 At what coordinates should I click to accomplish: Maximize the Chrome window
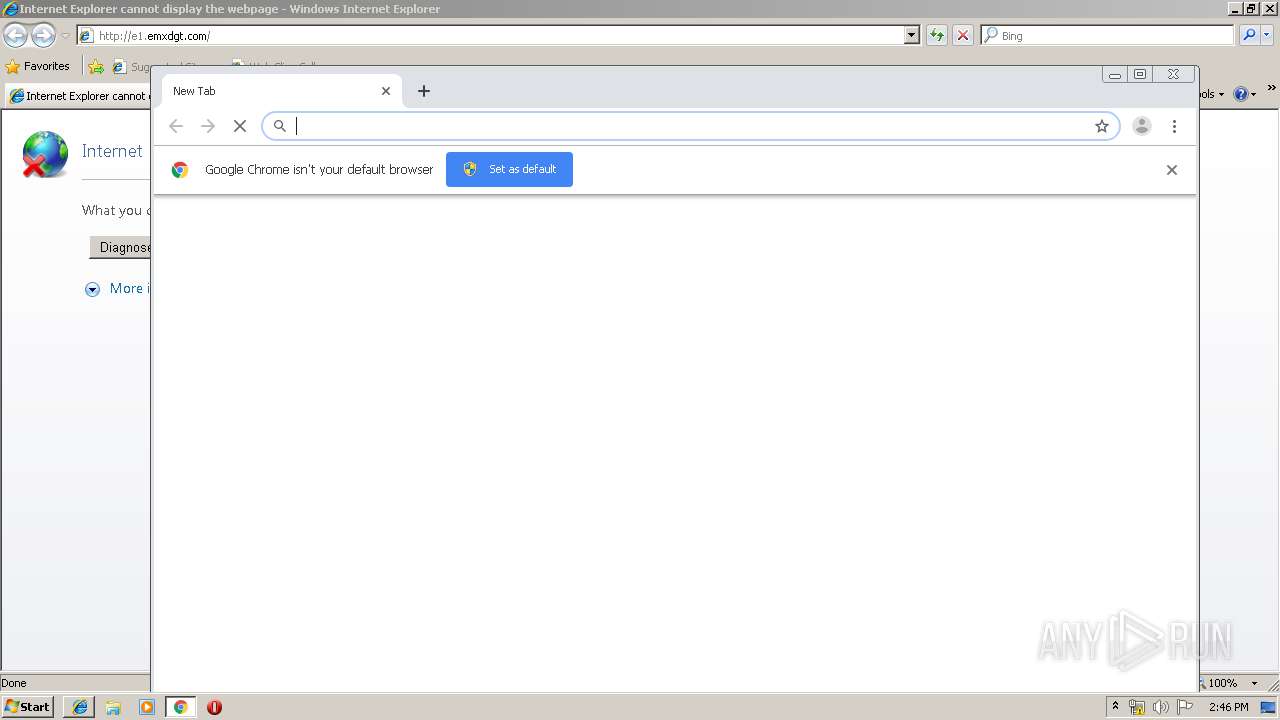coord(1140,74)
